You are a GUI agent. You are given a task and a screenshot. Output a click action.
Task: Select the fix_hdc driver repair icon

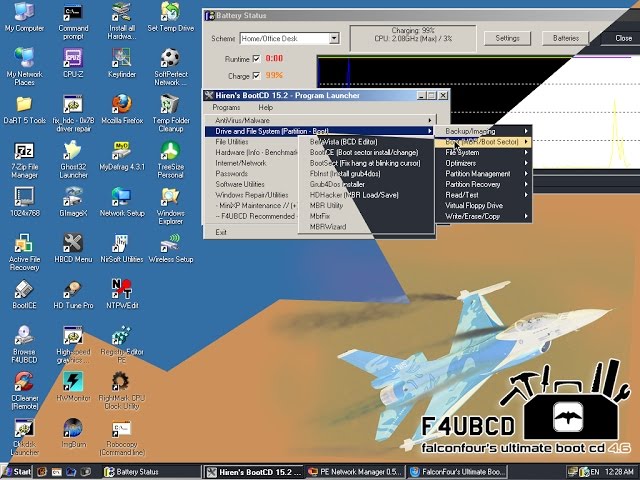[x=73, y=113]
